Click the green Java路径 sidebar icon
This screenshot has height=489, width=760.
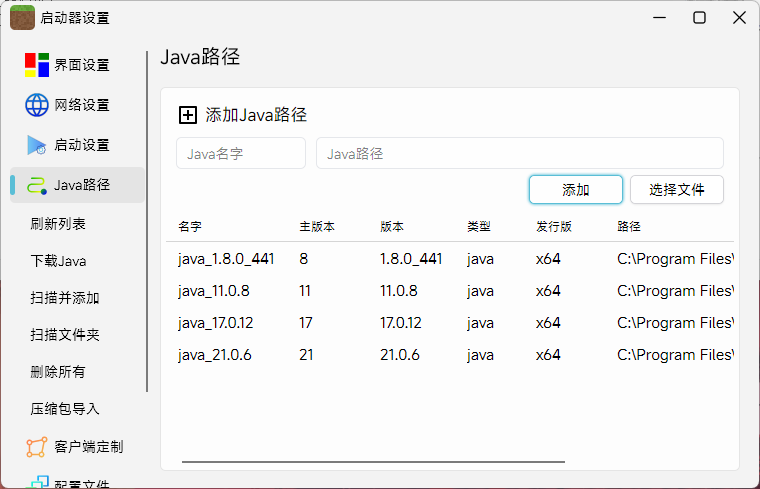click(x=37, y=185)
